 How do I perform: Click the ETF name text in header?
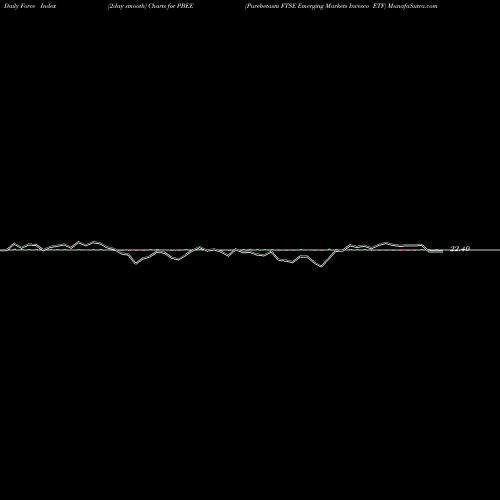(315, 6)
